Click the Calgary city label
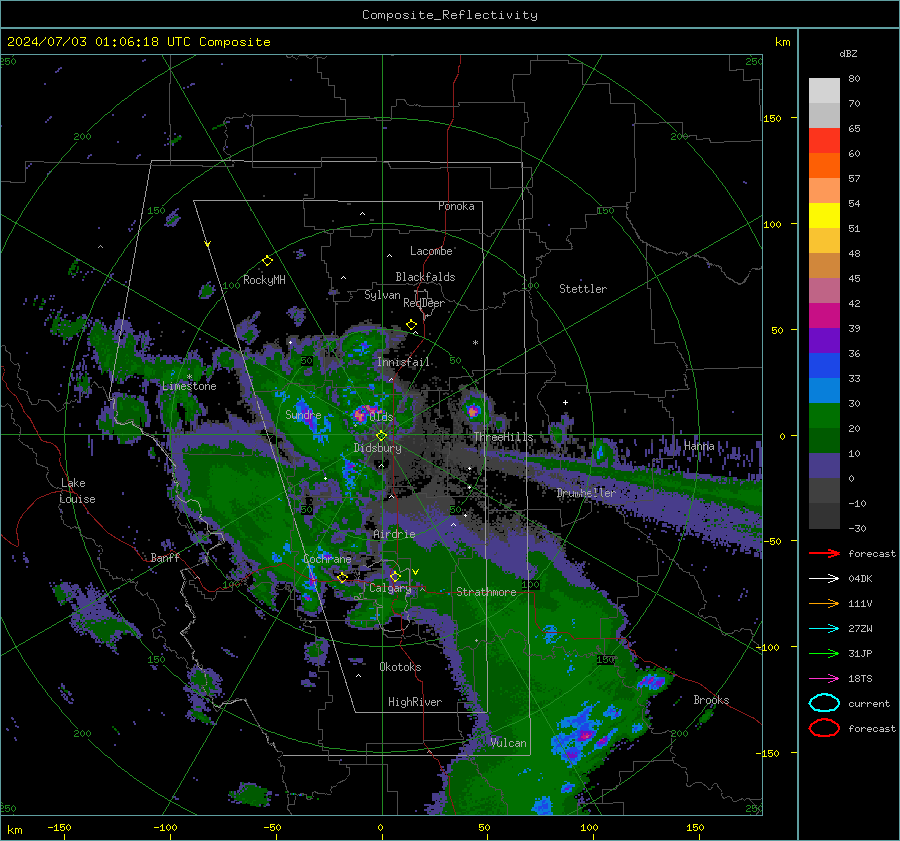900x841 pixels. pyautogui.click(x=390, y=588)
